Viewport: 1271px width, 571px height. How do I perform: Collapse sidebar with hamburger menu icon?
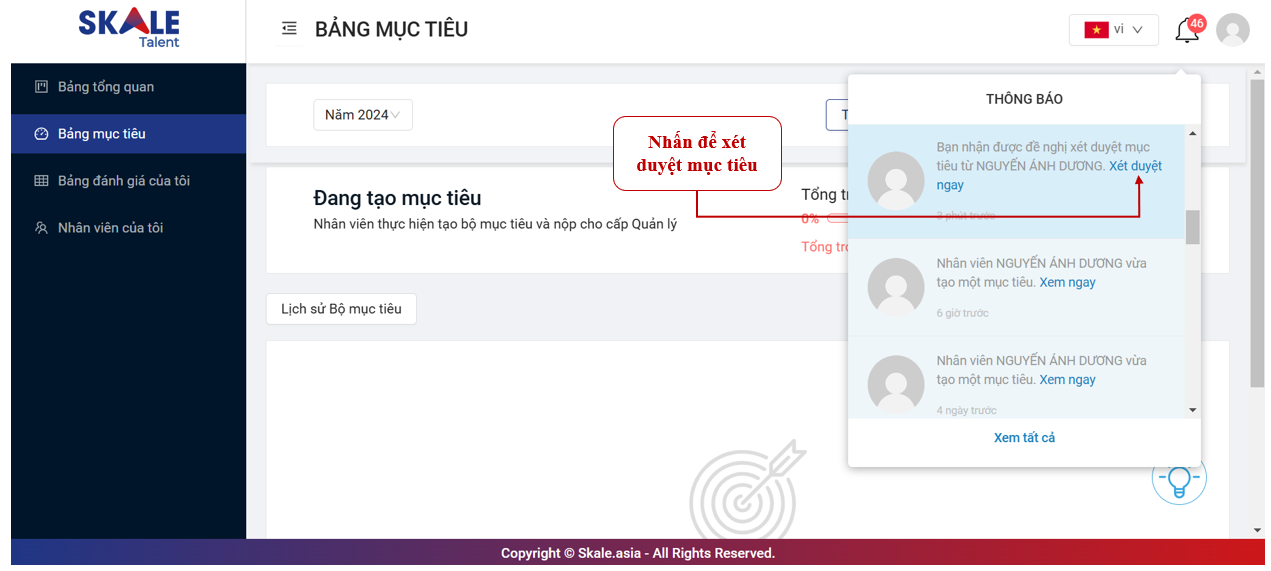tap(289, 29)
